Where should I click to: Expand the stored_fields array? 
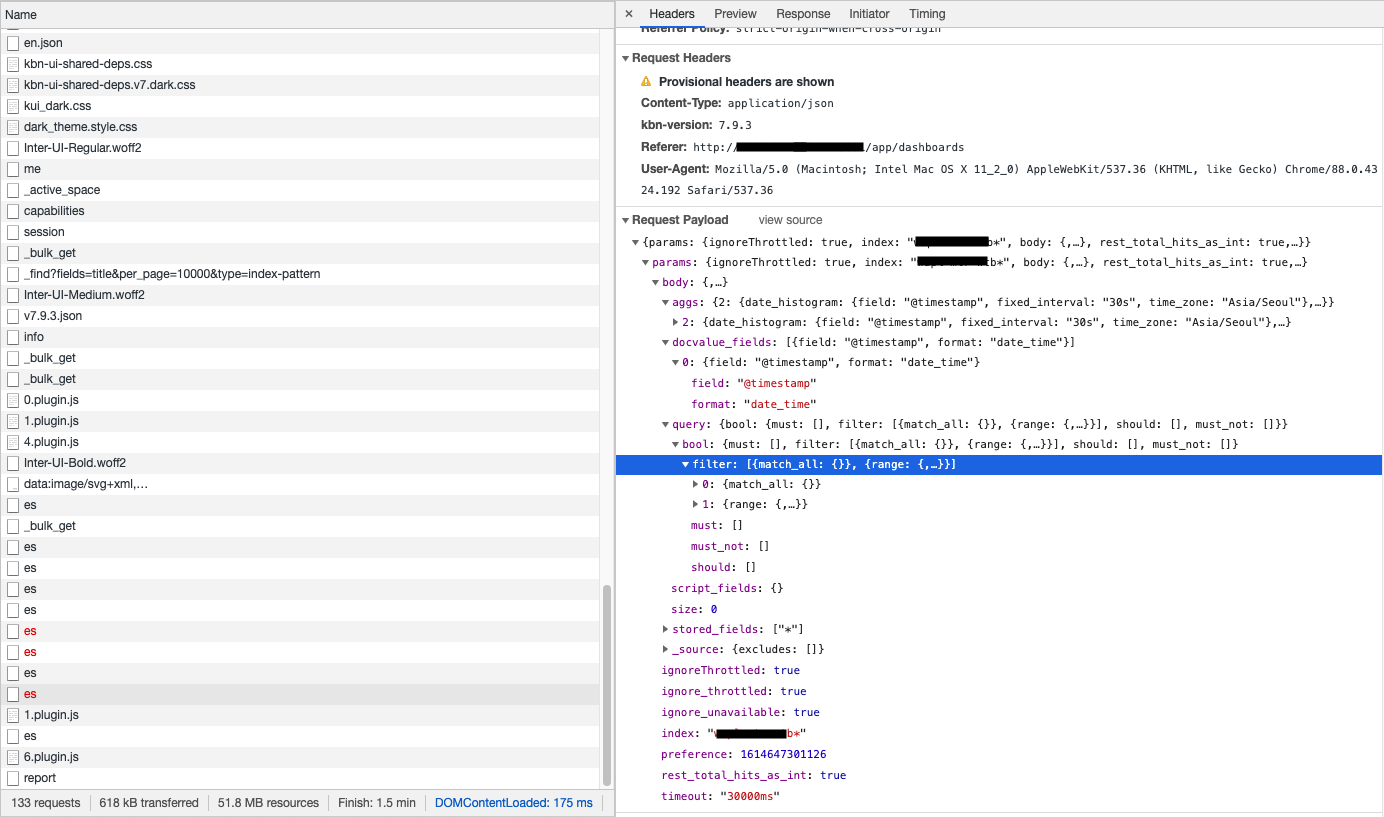point(666,629)
